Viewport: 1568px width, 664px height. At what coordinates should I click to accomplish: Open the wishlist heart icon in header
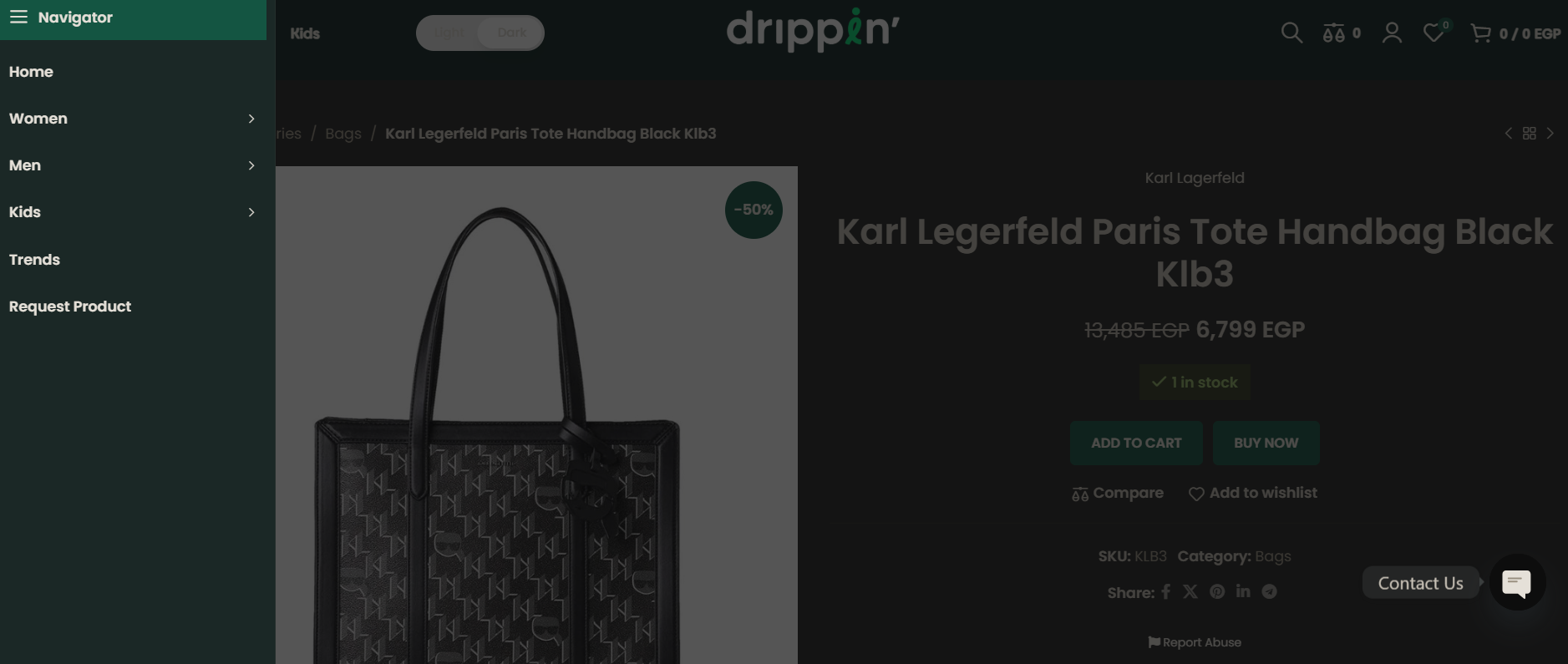click(1434, 33)
